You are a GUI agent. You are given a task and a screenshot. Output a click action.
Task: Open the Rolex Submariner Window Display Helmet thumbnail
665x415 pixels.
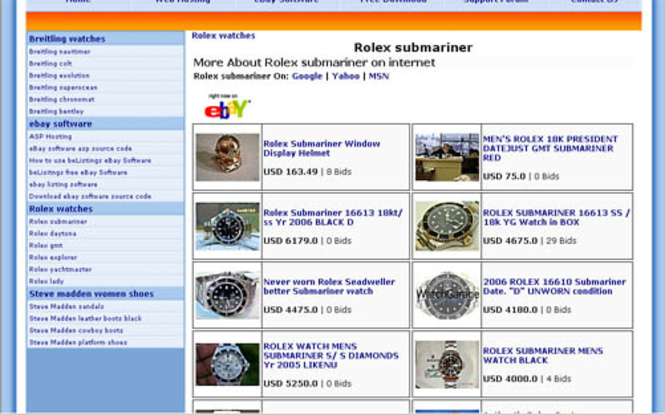pos(227,157)
